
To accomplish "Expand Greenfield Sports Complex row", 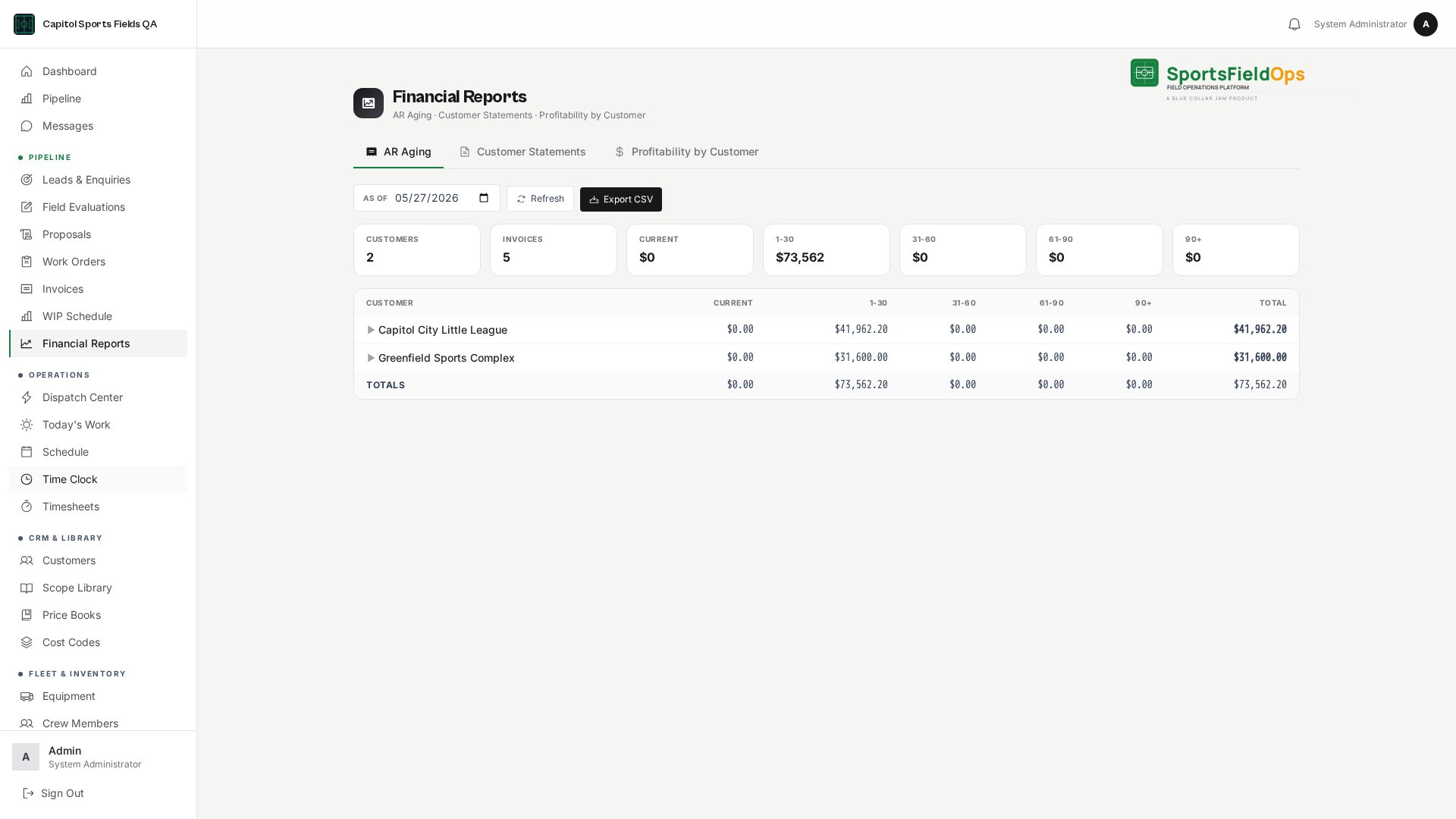I will [x=371, y=358].
